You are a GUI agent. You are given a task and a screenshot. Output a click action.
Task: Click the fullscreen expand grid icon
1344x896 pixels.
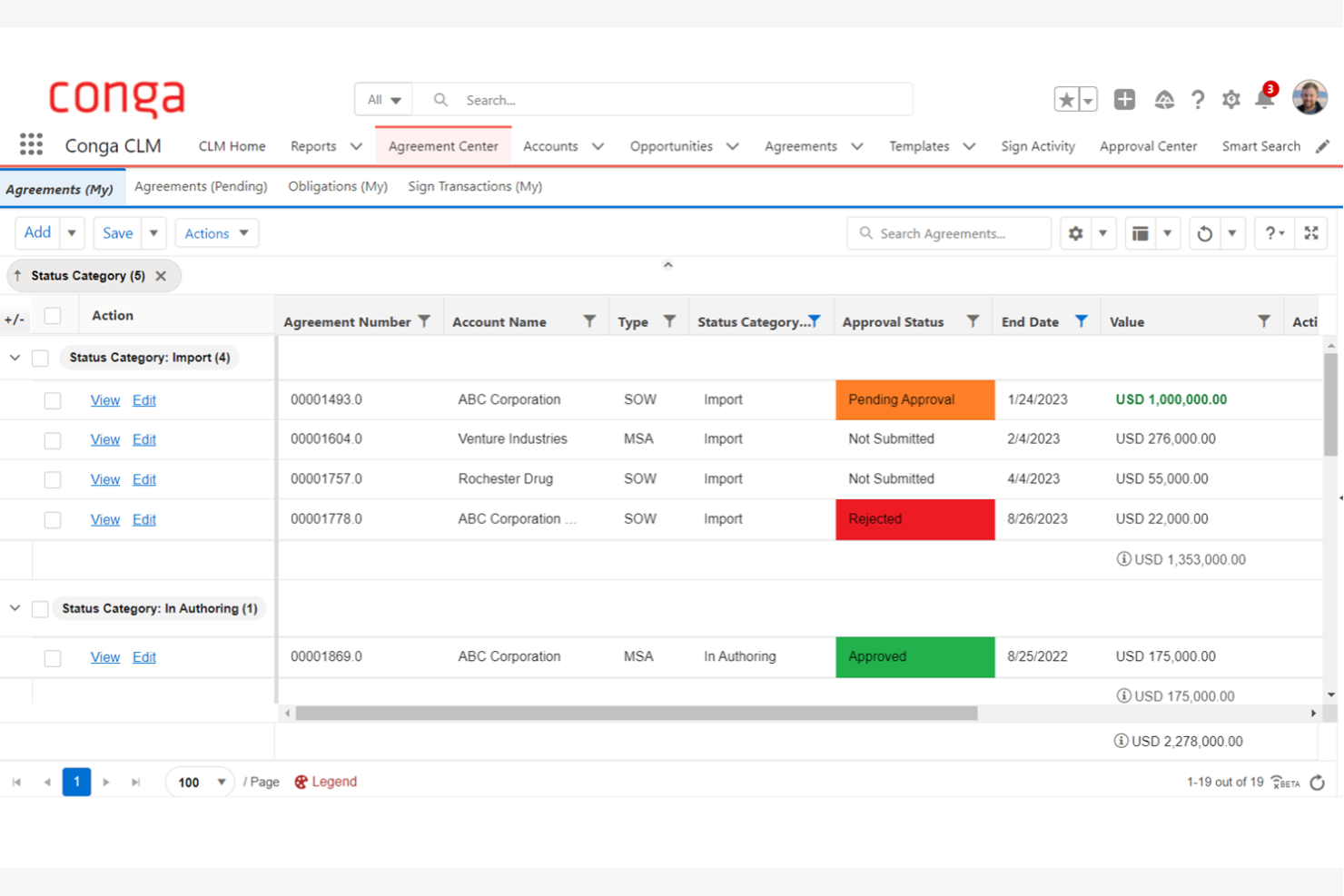click(1311, 233)
